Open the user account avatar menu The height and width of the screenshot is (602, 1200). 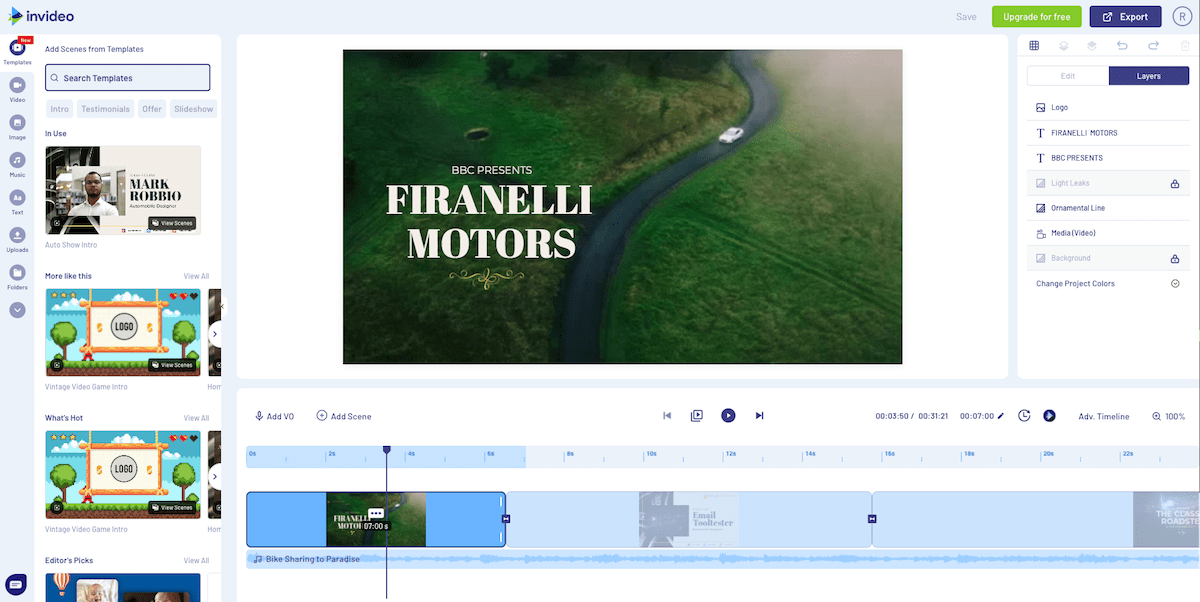pyautogui.click(x=1182, y=17)
